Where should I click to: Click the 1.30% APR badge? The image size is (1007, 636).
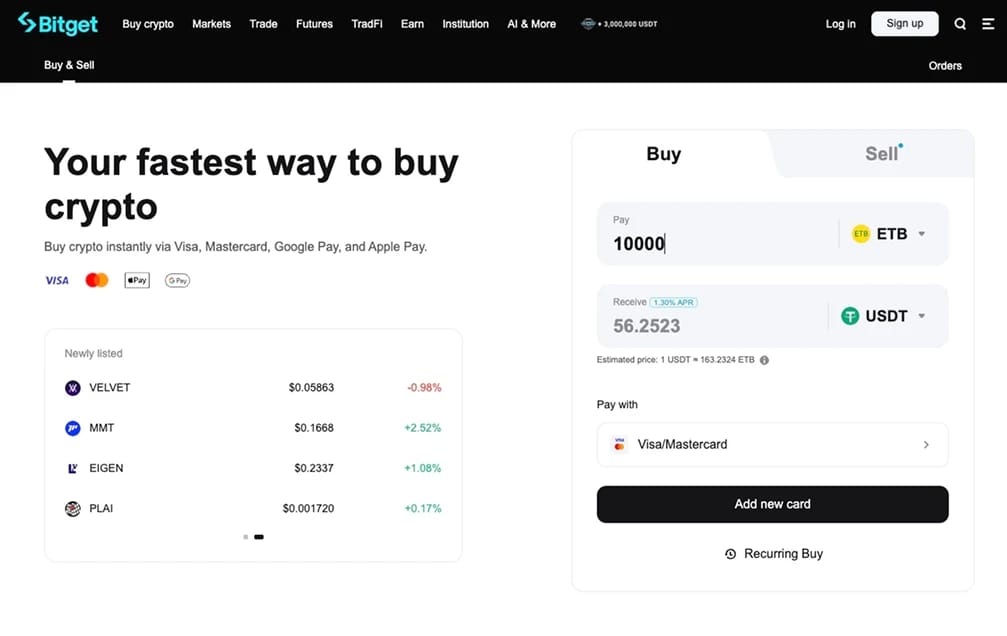click(x=673, y=303)
